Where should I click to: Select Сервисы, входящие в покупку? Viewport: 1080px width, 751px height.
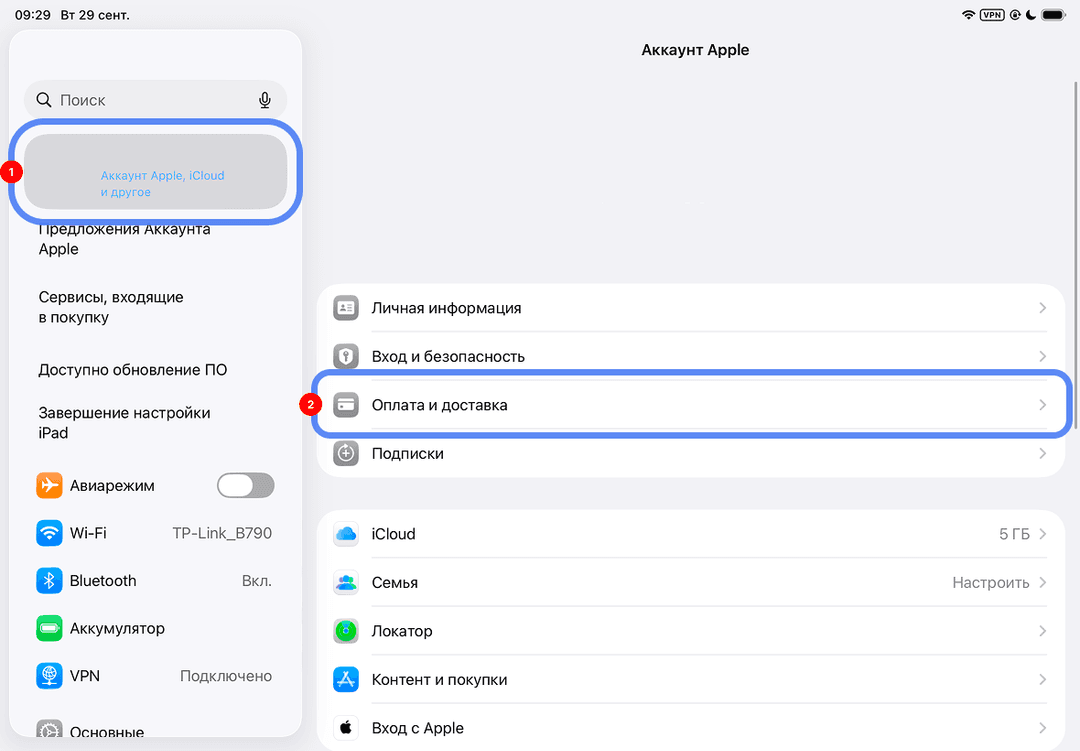coord(111,307)
